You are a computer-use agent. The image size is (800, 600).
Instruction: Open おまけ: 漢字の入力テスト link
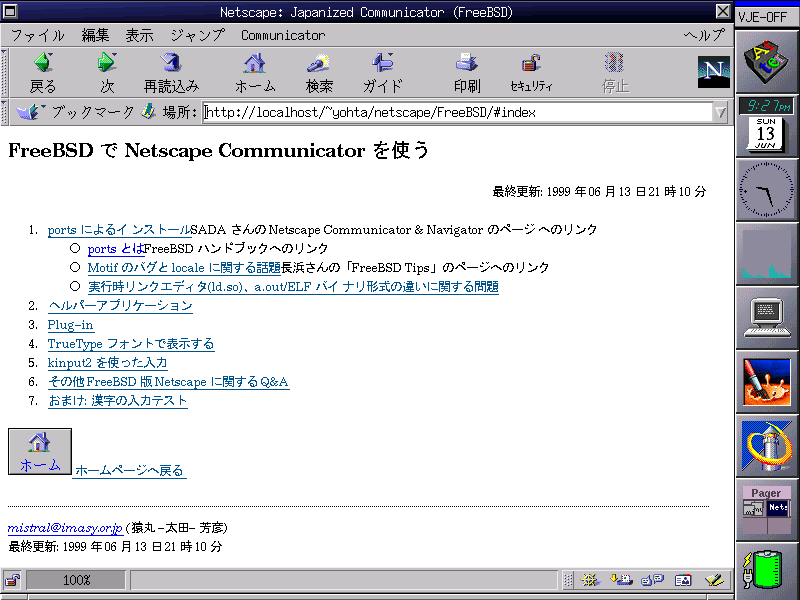(117, 401)
